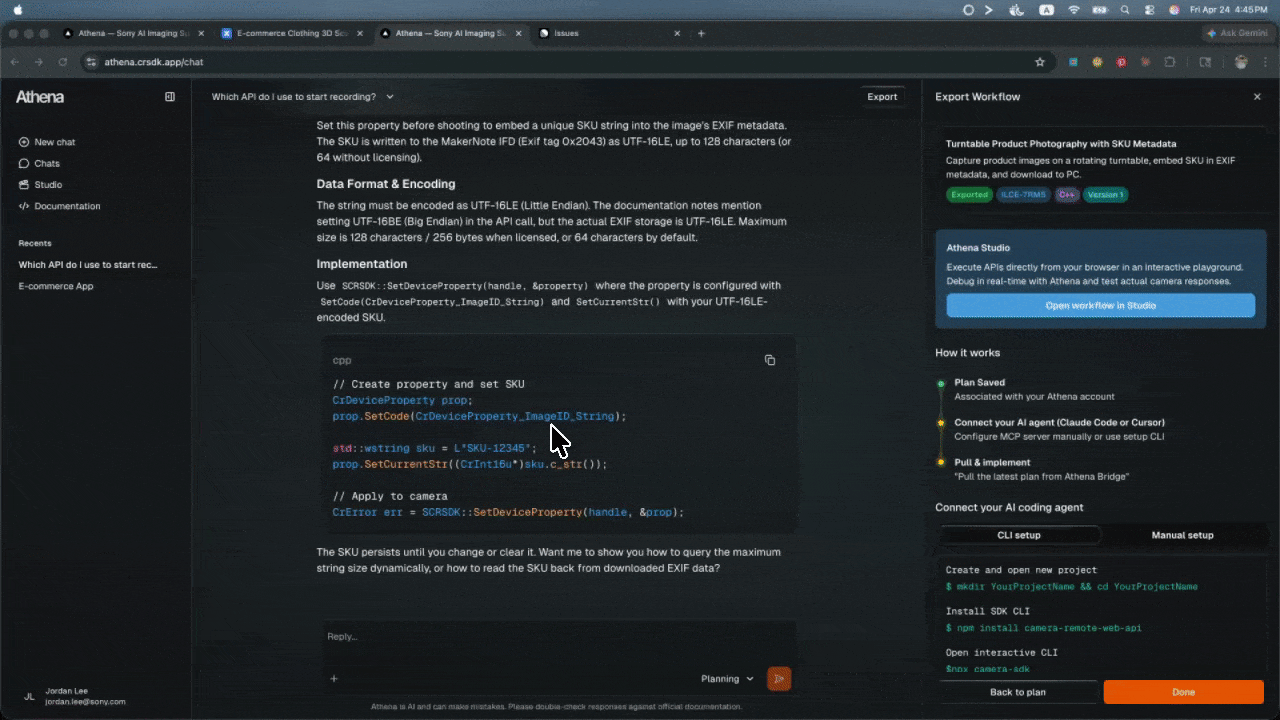Click 'Connect your AI agent' step
The width and height of the screenshot is (1280, 720).
click(1059, 422)
